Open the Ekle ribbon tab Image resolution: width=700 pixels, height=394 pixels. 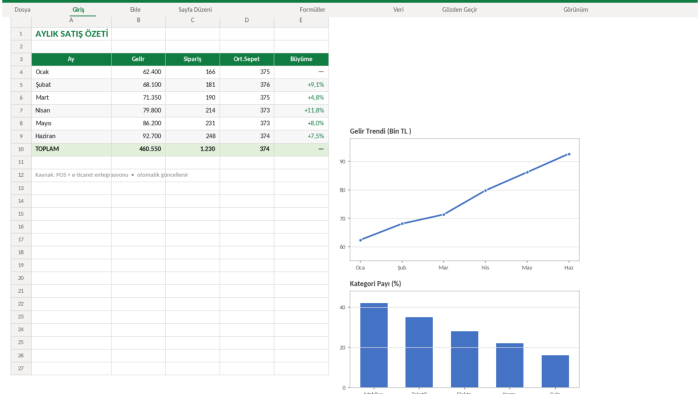point(135,9)
